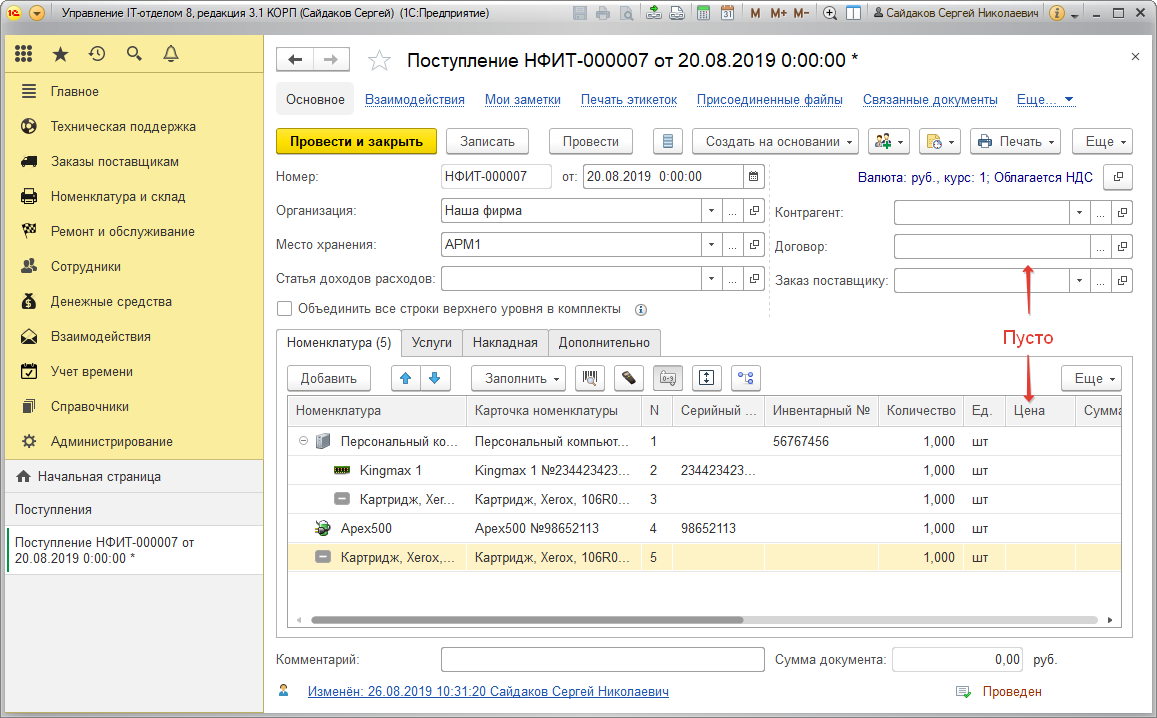Click the search magnifier icon
1157x718 pixels.
tap(134, 53)
